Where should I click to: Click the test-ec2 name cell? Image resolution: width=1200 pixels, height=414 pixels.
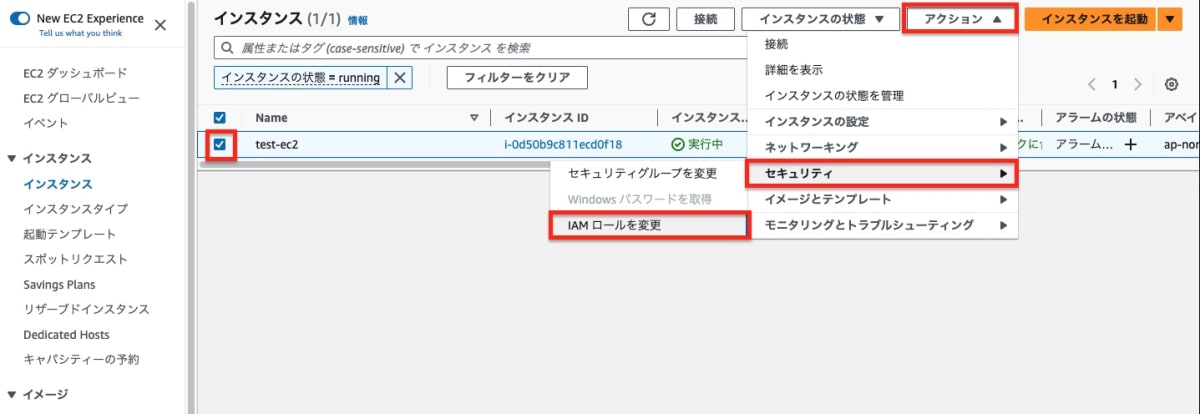pyautogui.click(x=277, y=144)
